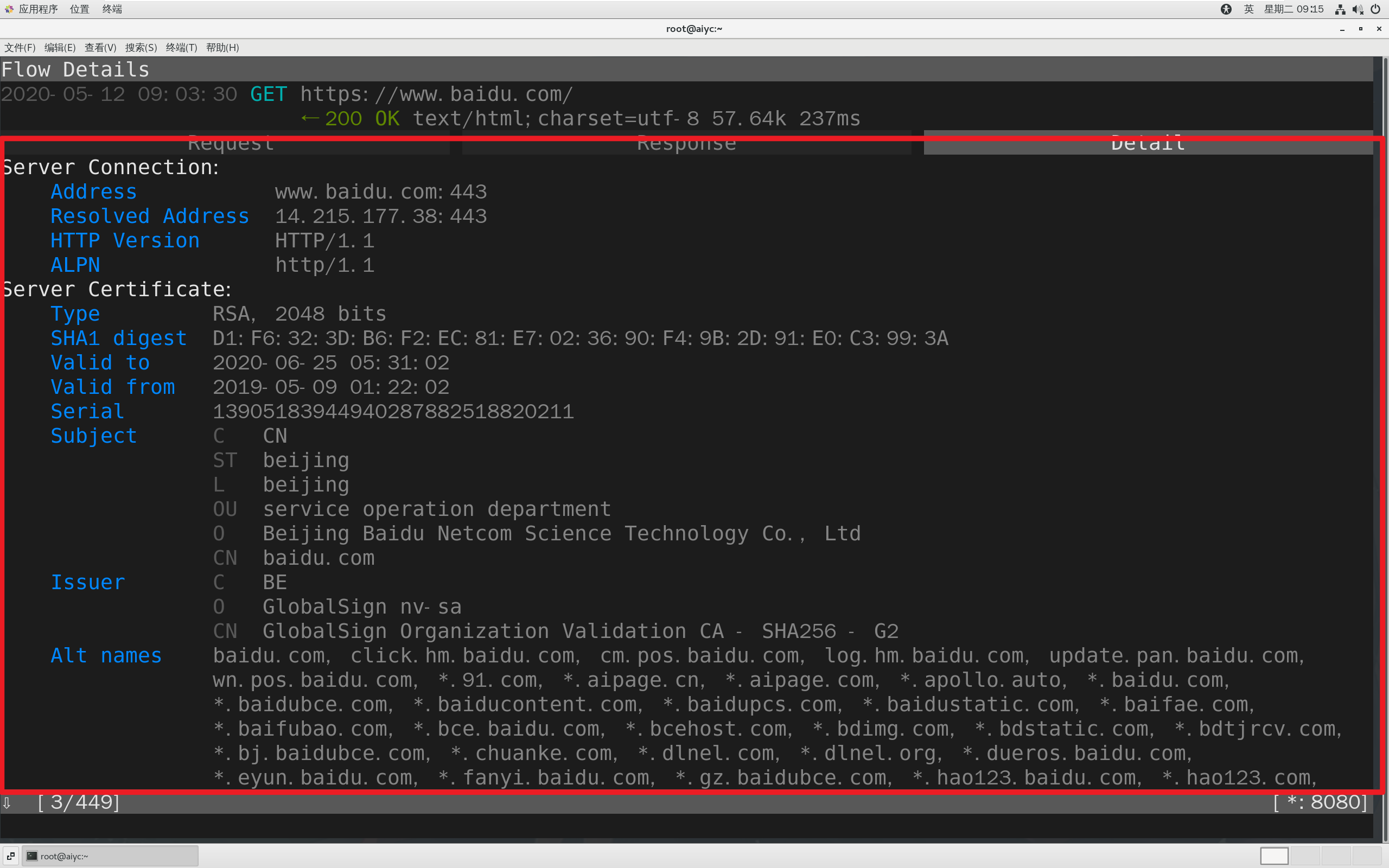Image resolution: width=1389 pixels, height=868 pixels.
Task: Click the ALPN label
Action: coord(75,265)
